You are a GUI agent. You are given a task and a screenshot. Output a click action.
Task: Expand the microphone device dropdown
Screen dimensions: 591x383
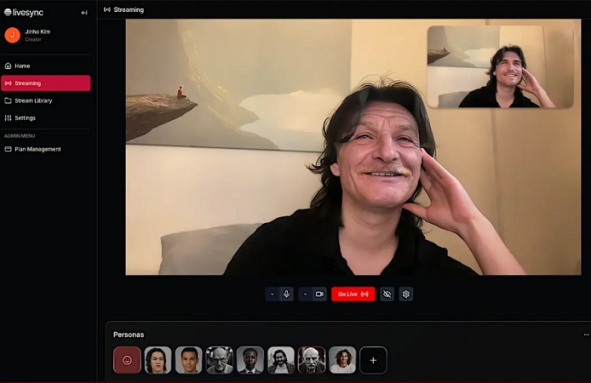[272, 294]
